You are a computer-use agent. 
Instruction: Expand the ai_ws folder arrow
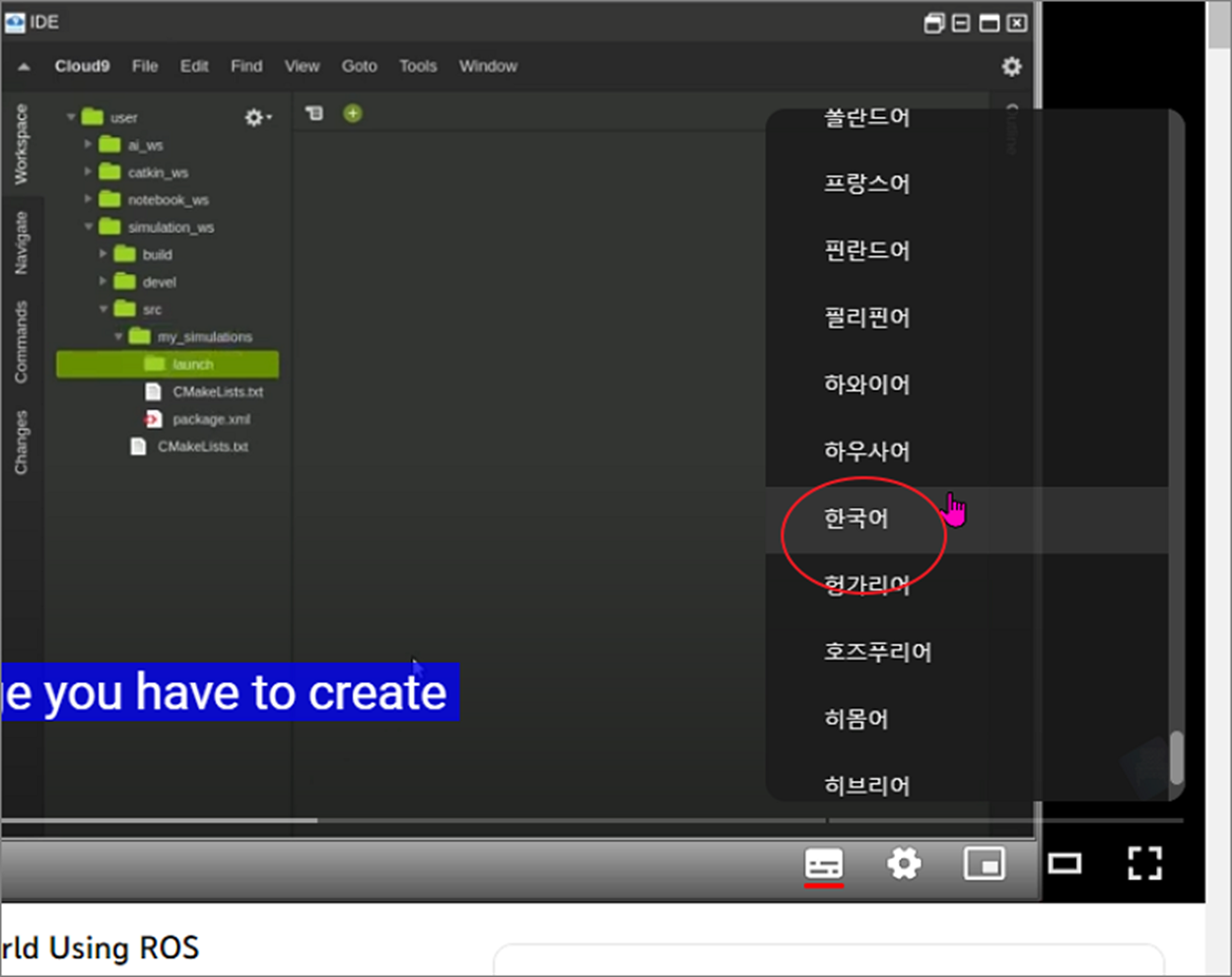point(88,144)
